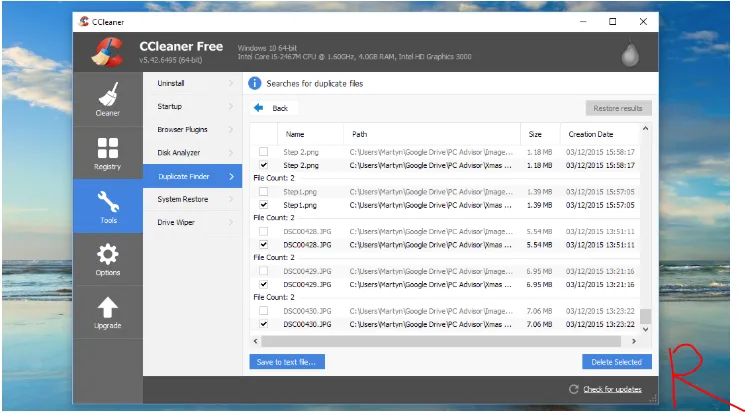745x412 pixels.
Task: Sort by the Name column header
Action: [x=310, y=134]
